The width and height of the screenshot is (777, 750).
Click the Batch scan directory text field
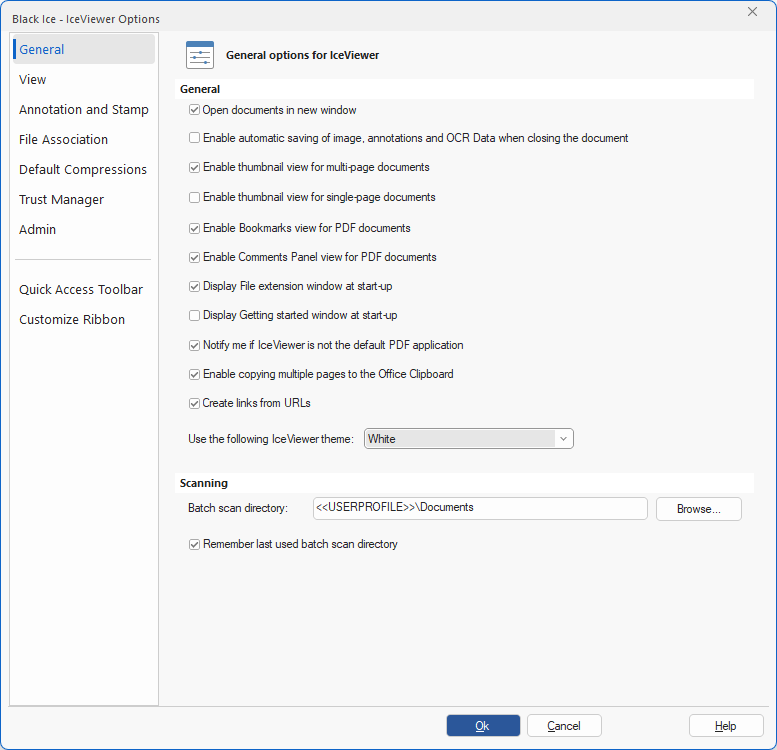[480, 508]
